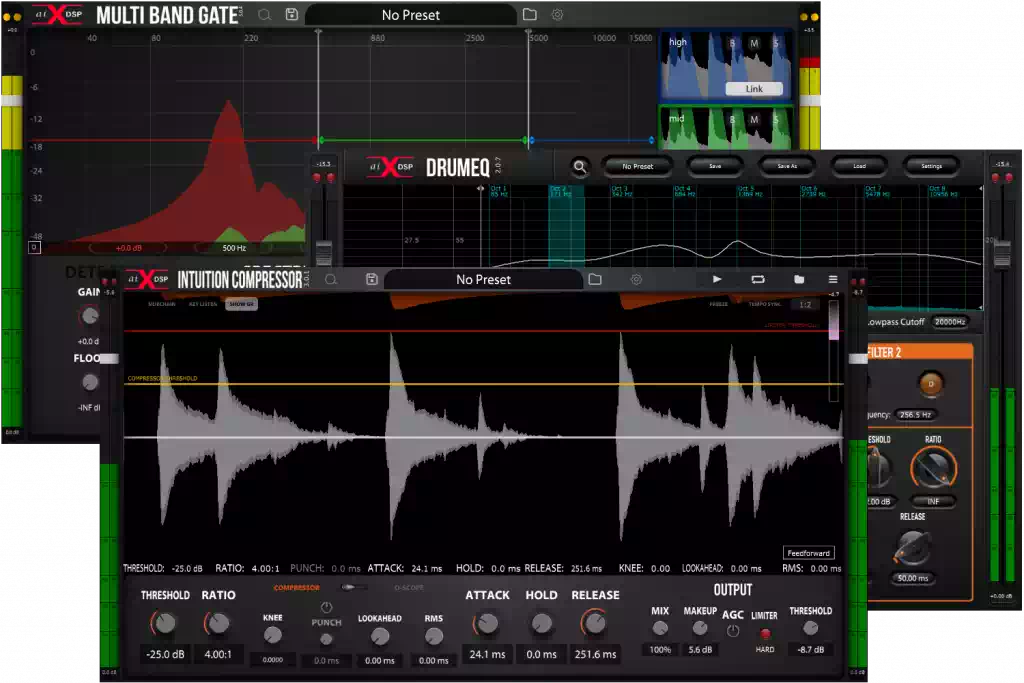Click the Mix knob
This screenshot has height=683, width=1024.
point(660,628)
